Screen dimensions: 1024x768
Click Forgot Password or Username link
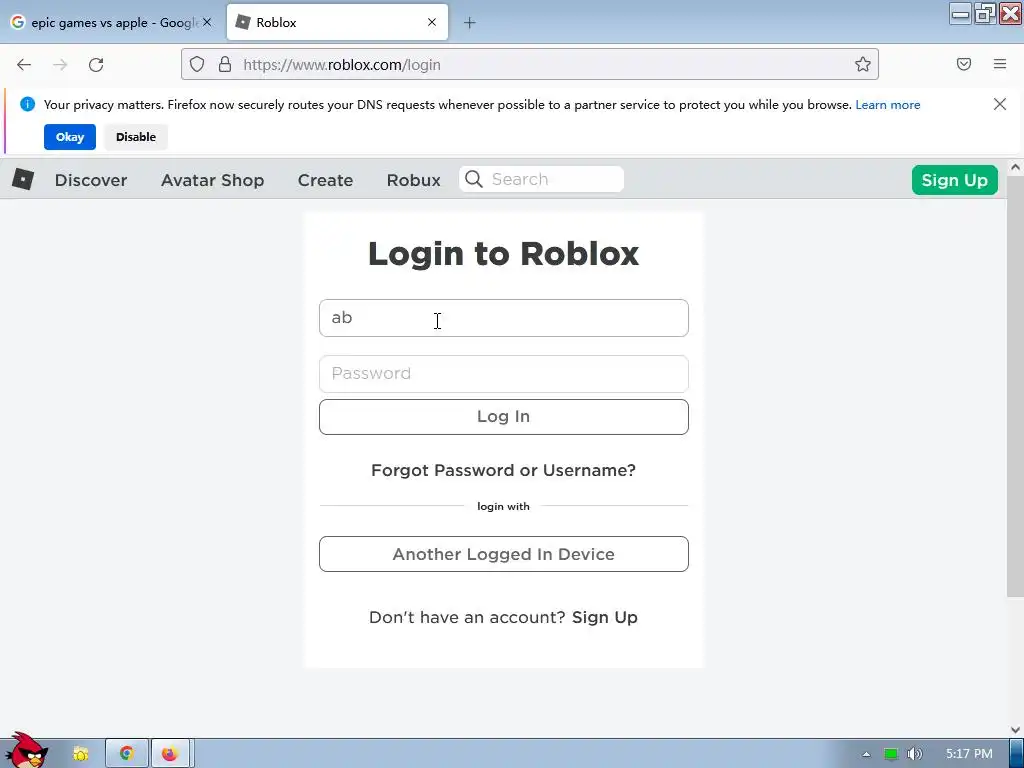tap(504, 470)
